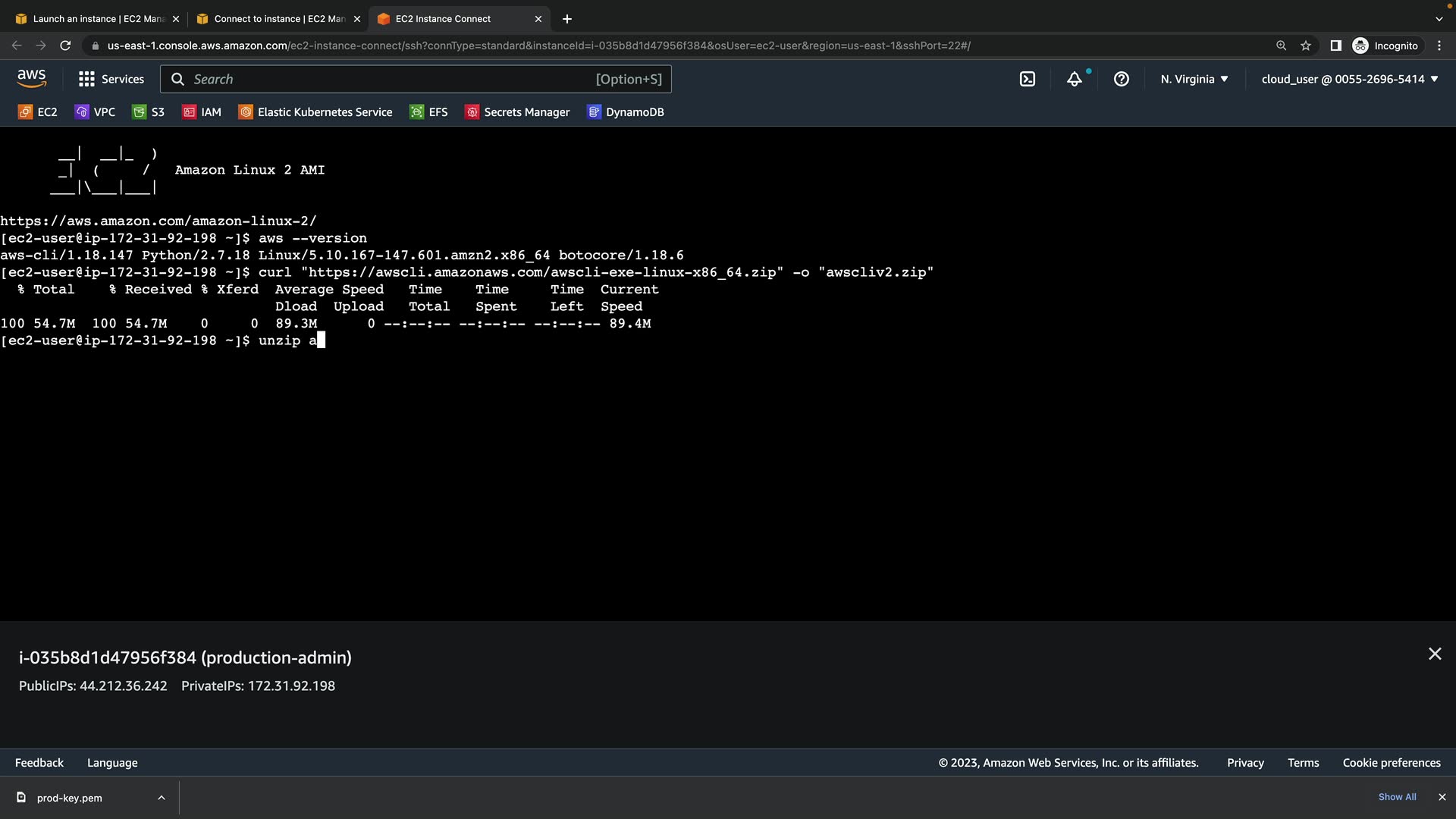Viewport: 1456px width, 819px height.
Task: Open the Services menu
Action: click(x=111, y=79)
